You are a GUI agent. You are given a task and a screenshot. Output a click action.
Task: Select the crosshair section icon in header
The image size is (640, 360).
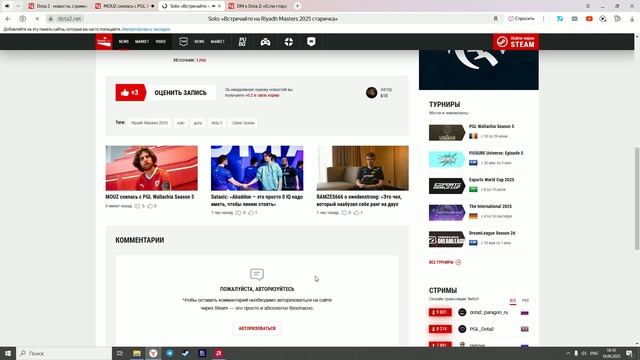pos(289,42)
